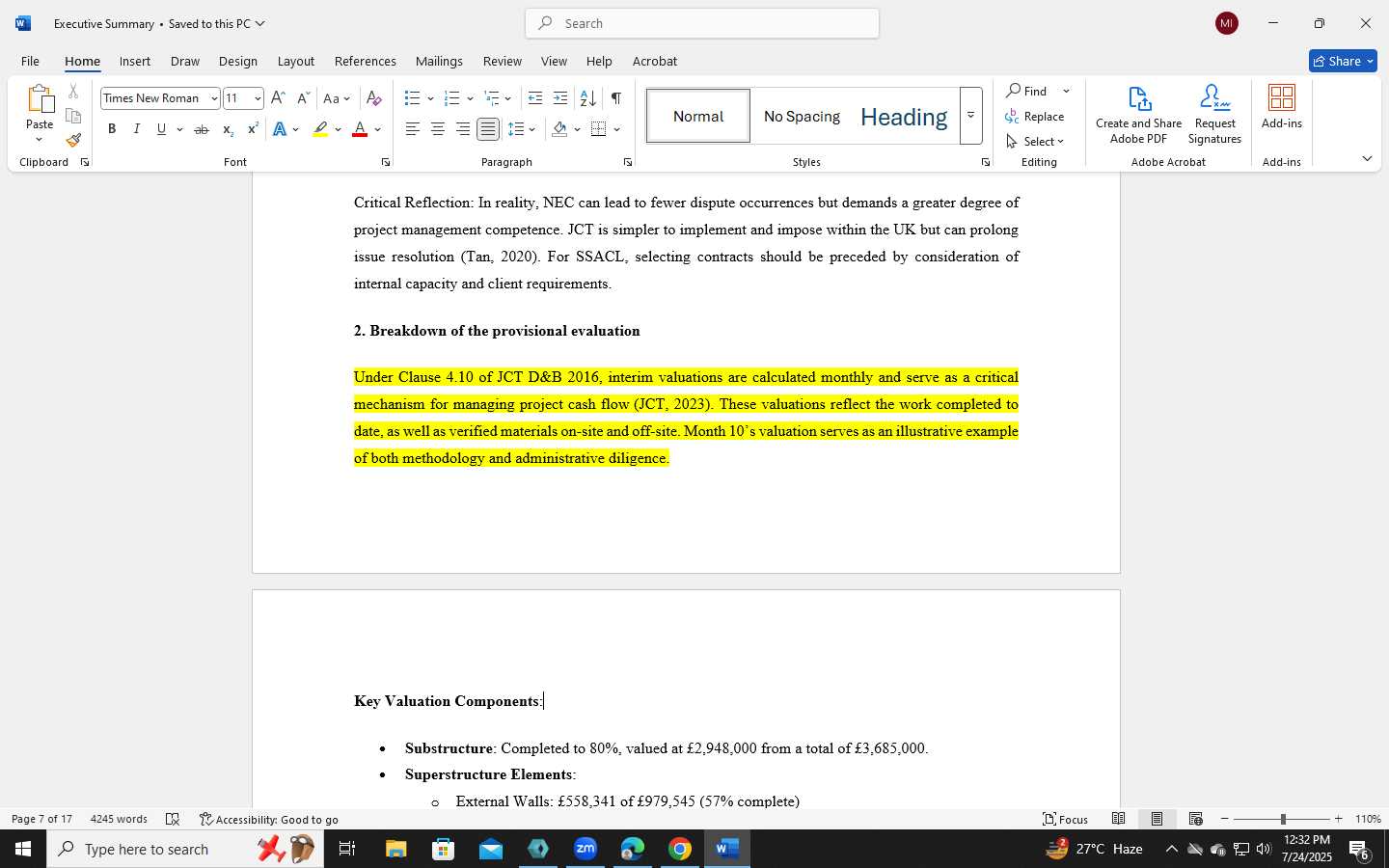Open font name dropdown
The width and height of the screenshot is (1389, 868).
[x=214, y=98]
